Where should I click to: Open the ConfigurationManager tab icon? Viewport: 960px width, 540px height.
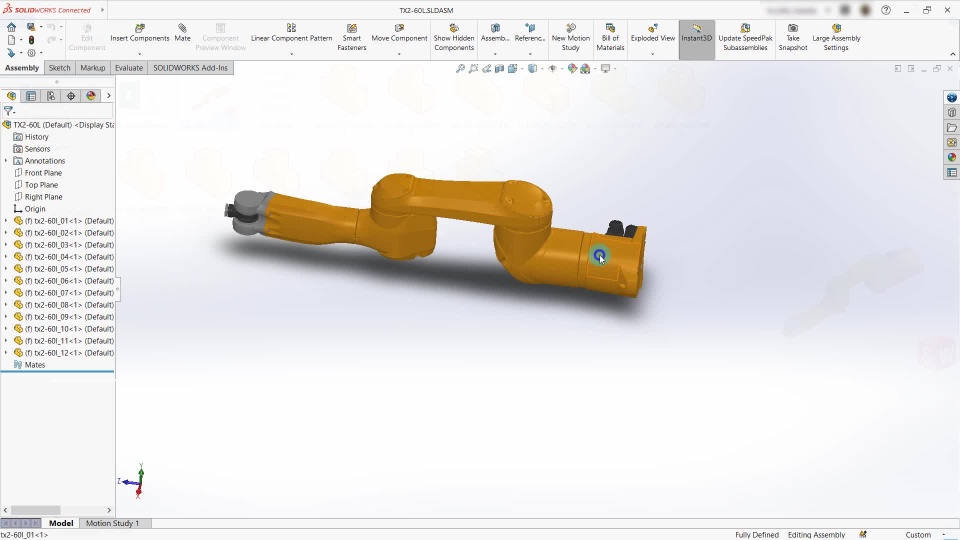pos(51,96)
